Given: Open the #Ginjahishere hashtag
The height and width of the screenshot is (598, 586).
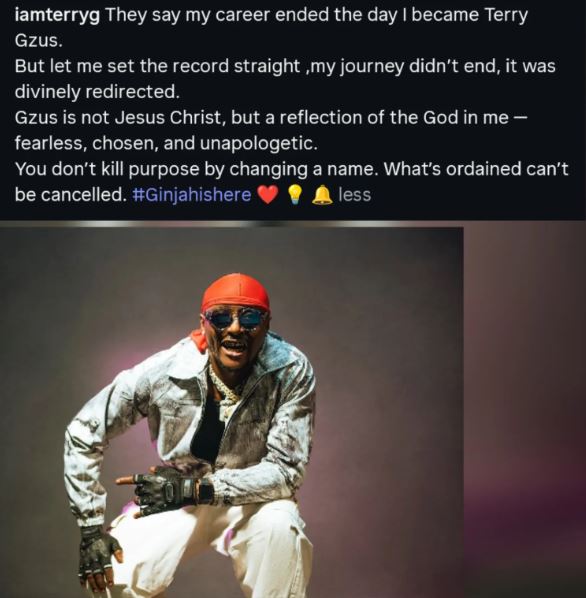Looking at the screenshot, I should click(x=191, y=195).
